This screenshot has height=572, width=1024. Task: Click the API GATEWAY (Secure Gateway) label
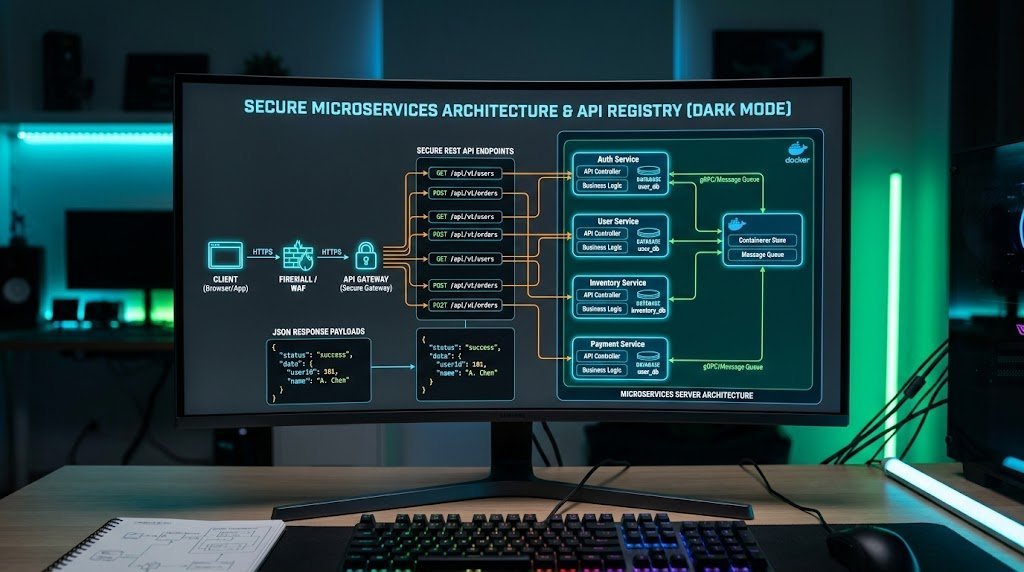(366, 283)
